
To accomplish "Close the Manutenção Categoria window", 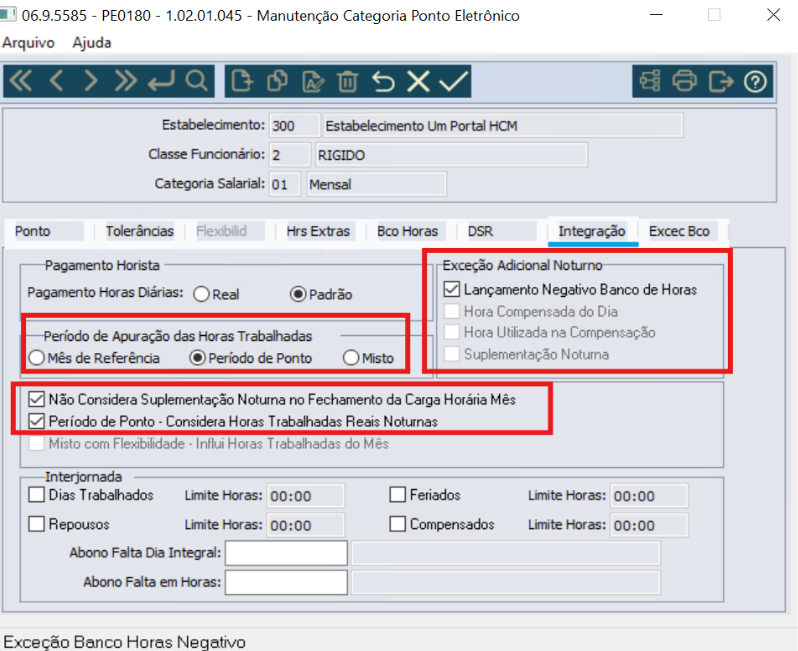I will click(x=774, y=15).
